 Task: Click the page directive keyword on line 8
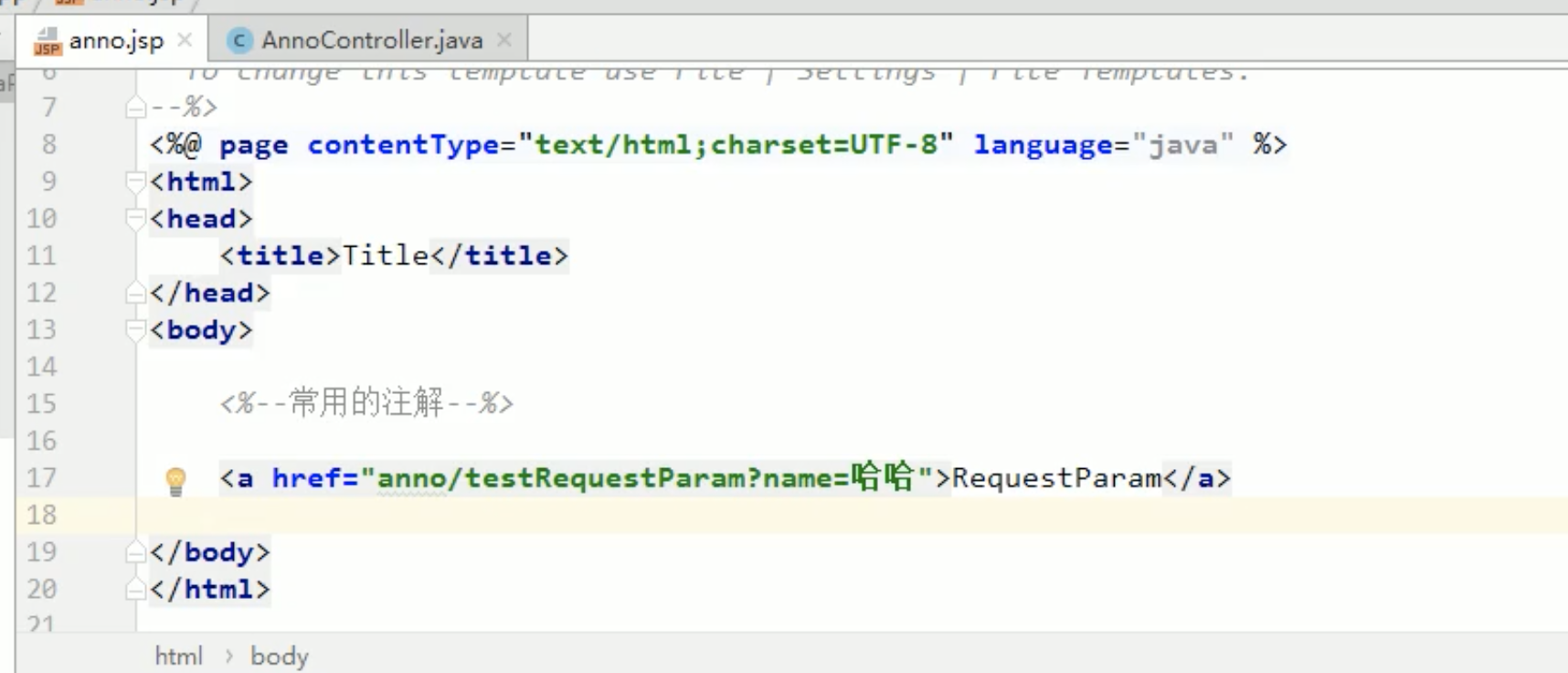[253, 145]
